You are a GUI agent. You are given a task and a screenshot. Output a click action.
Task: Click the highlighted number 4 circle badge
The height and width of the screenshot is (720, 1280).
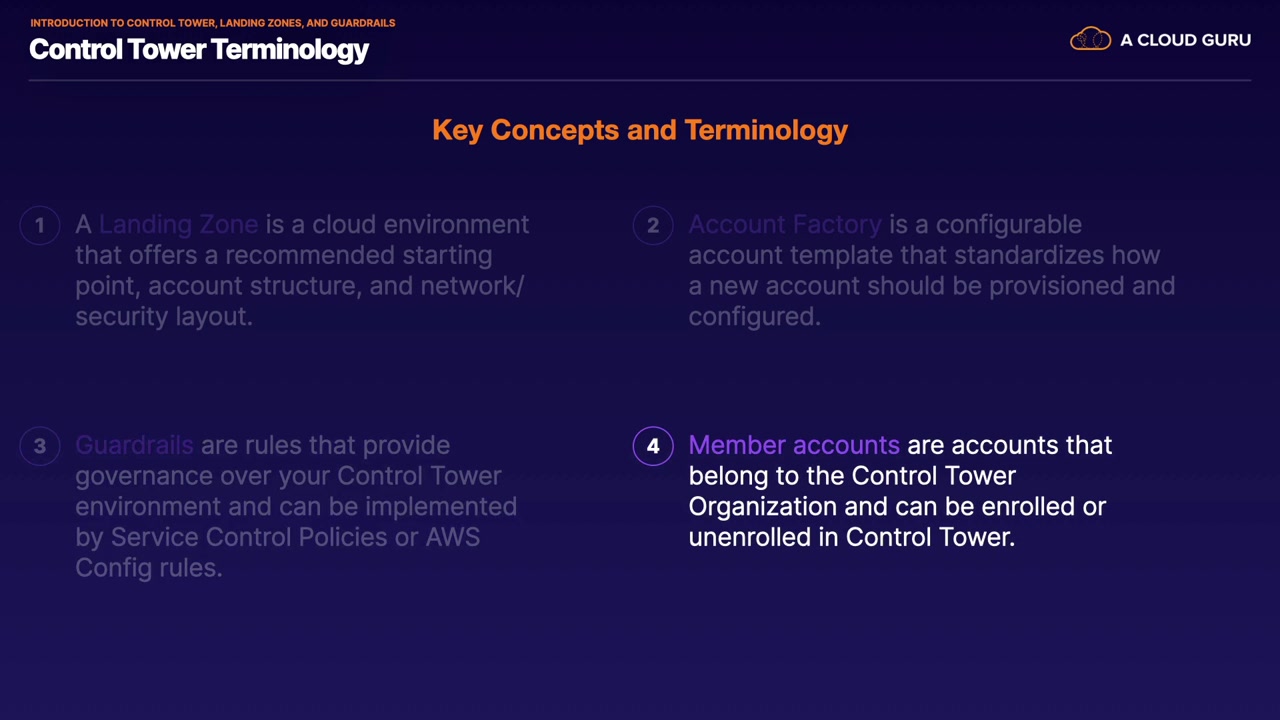click(653, 446)
